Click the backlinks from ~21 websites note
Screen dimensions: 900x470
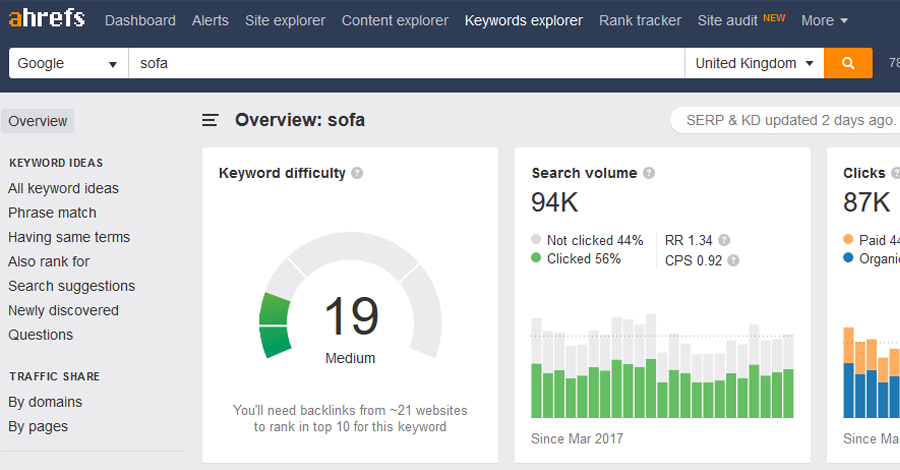tap(350, 418)
